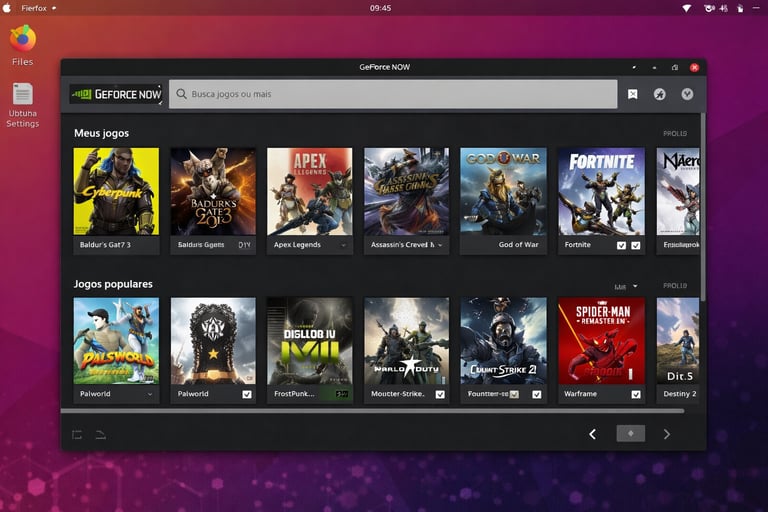Click the magnifier icon in search bar

pyautogui.click(x=181, y=94)
